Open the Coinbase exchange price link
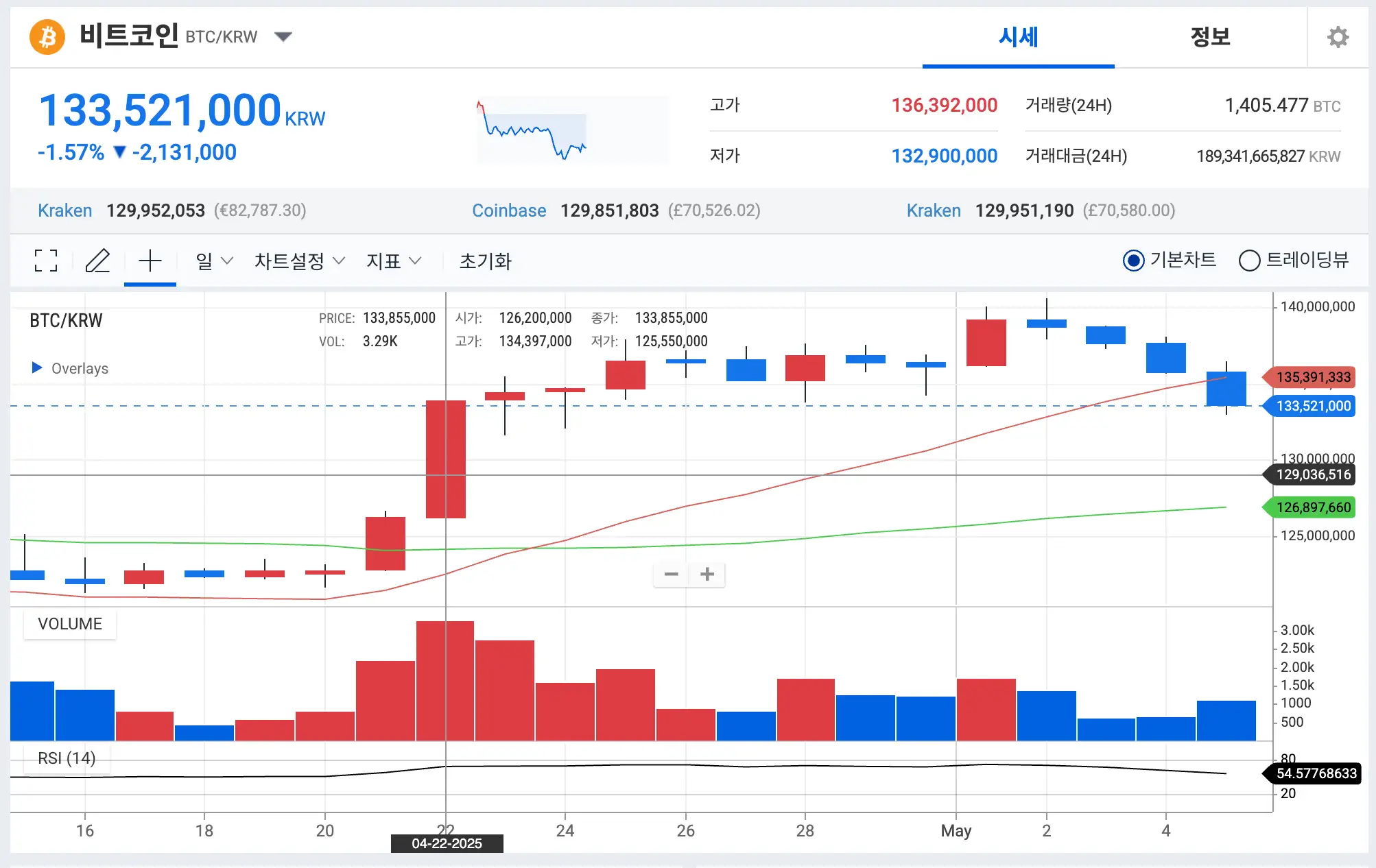 click(x=509, y=210)
